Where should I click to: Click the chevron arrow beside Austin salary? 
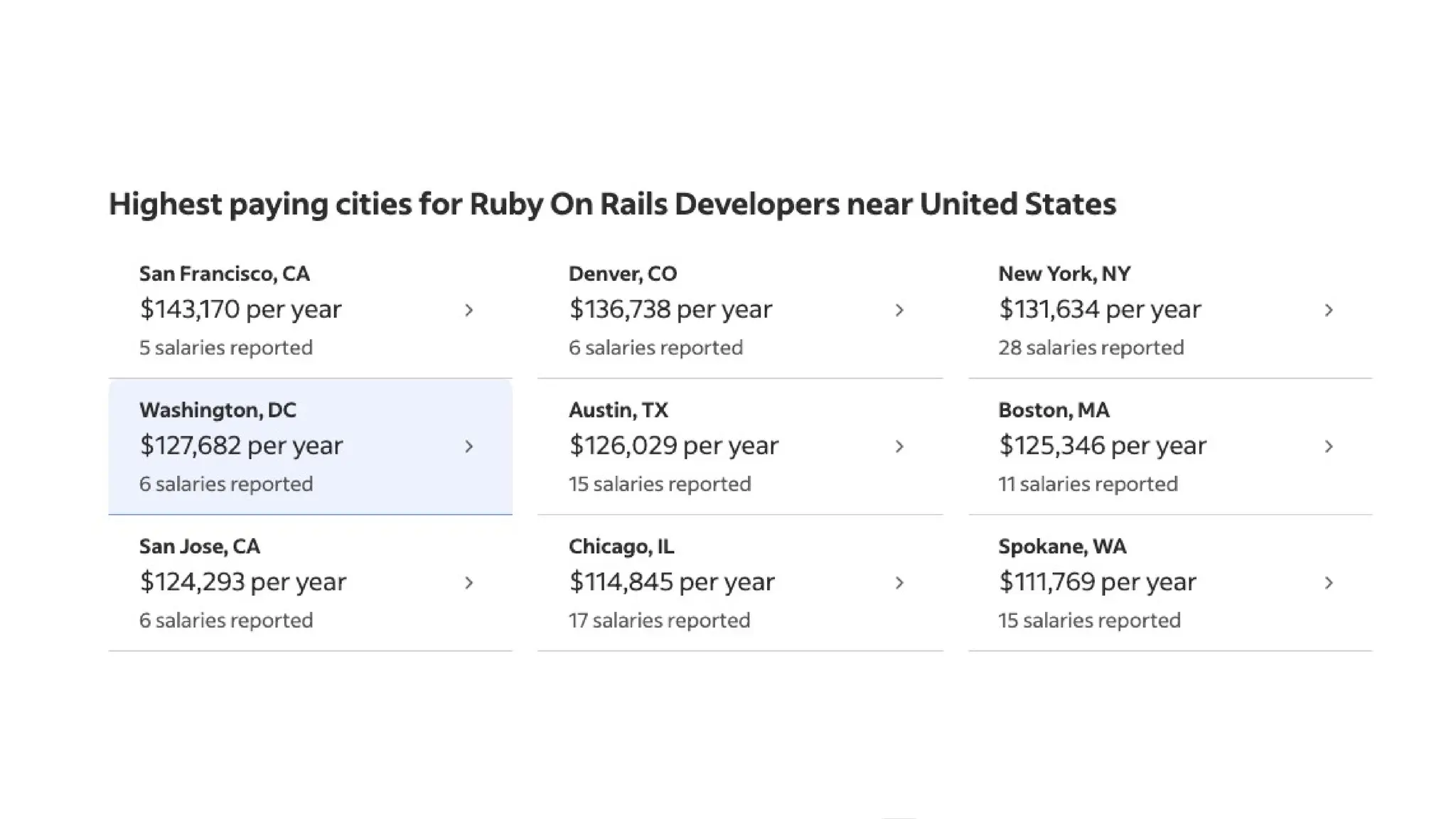[x=899, y=446]
